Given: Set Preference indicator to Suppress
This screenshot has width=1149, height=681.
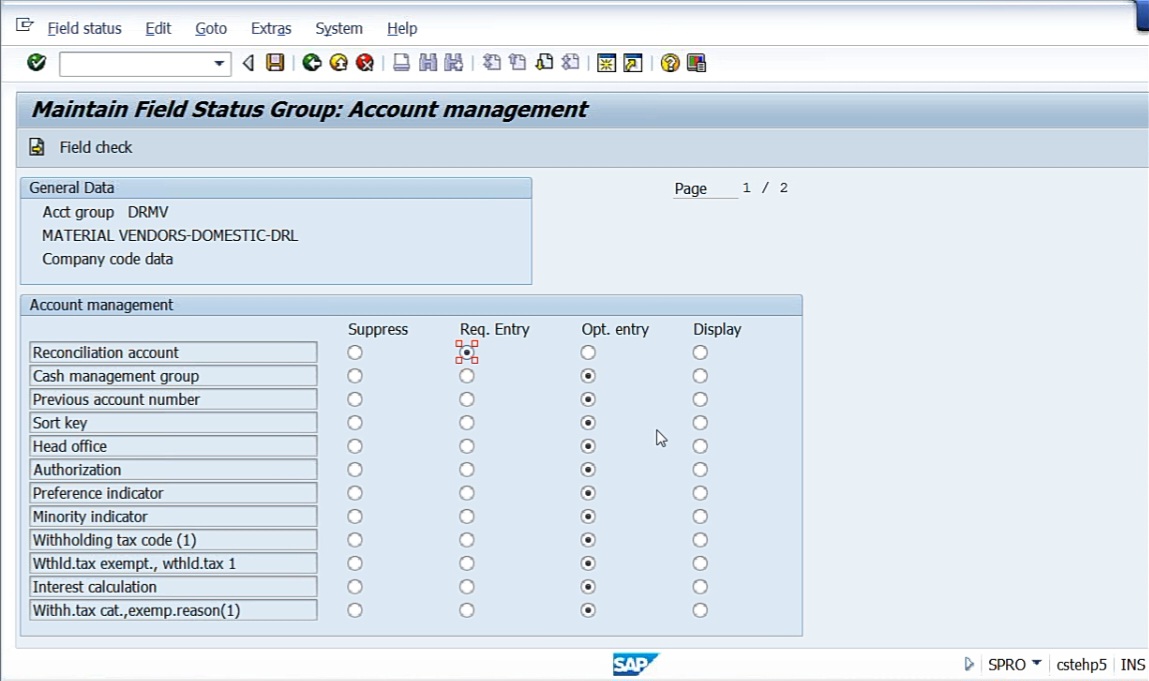Looking at the screenshot, I should [355, 493].
